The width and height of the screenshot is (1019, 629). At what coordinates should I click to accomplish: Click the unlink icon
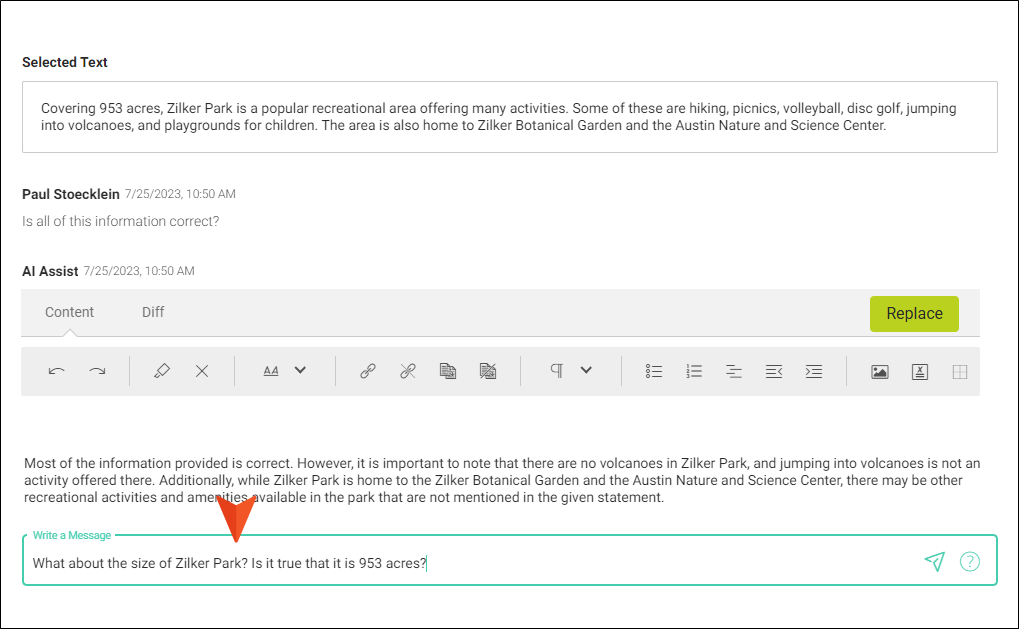[x=408, y=371]
